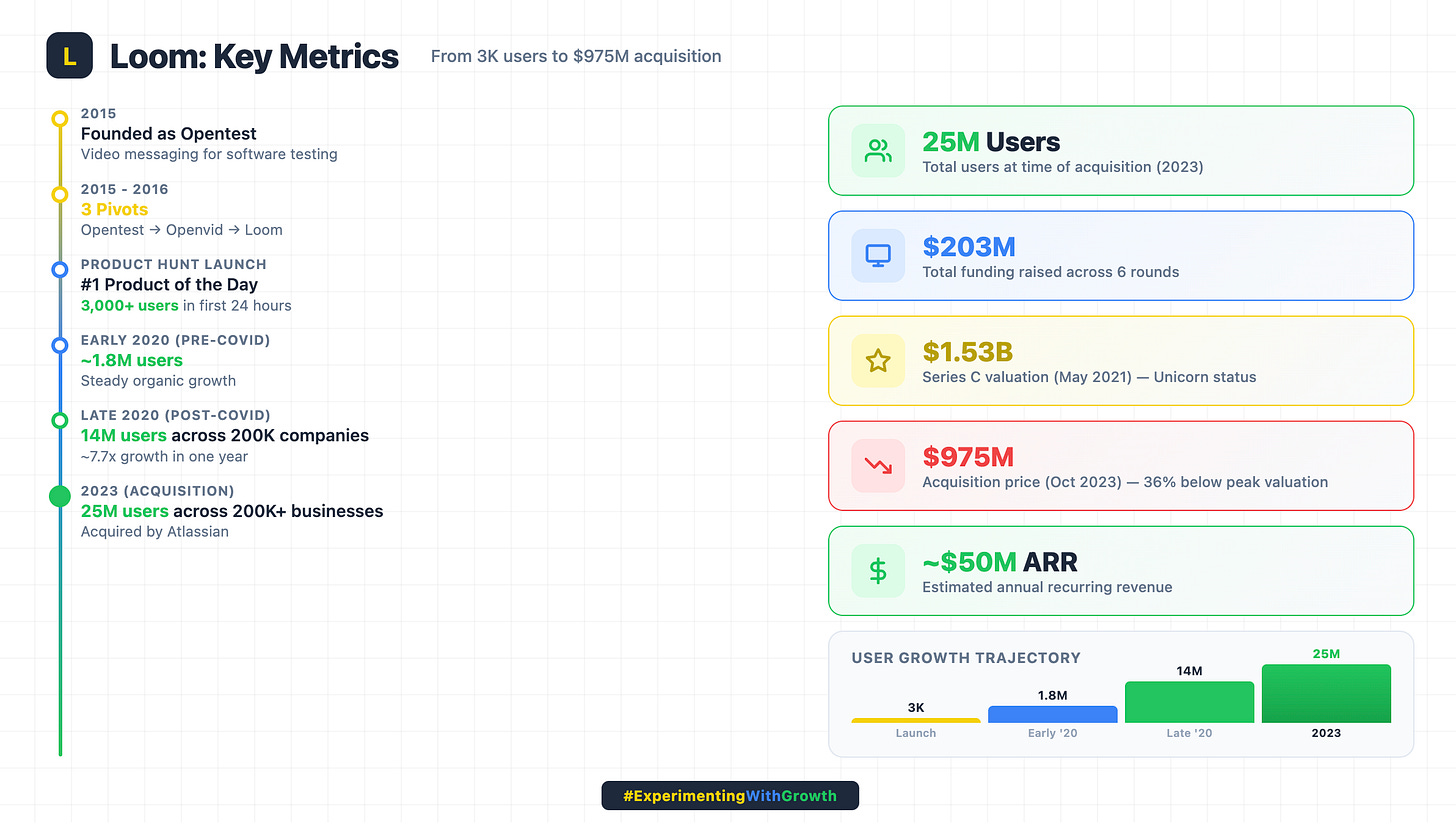Select the 2015 - 2016 timeline marker
This screenshot has width=1456, height=824.
click(x=60, y=194)
